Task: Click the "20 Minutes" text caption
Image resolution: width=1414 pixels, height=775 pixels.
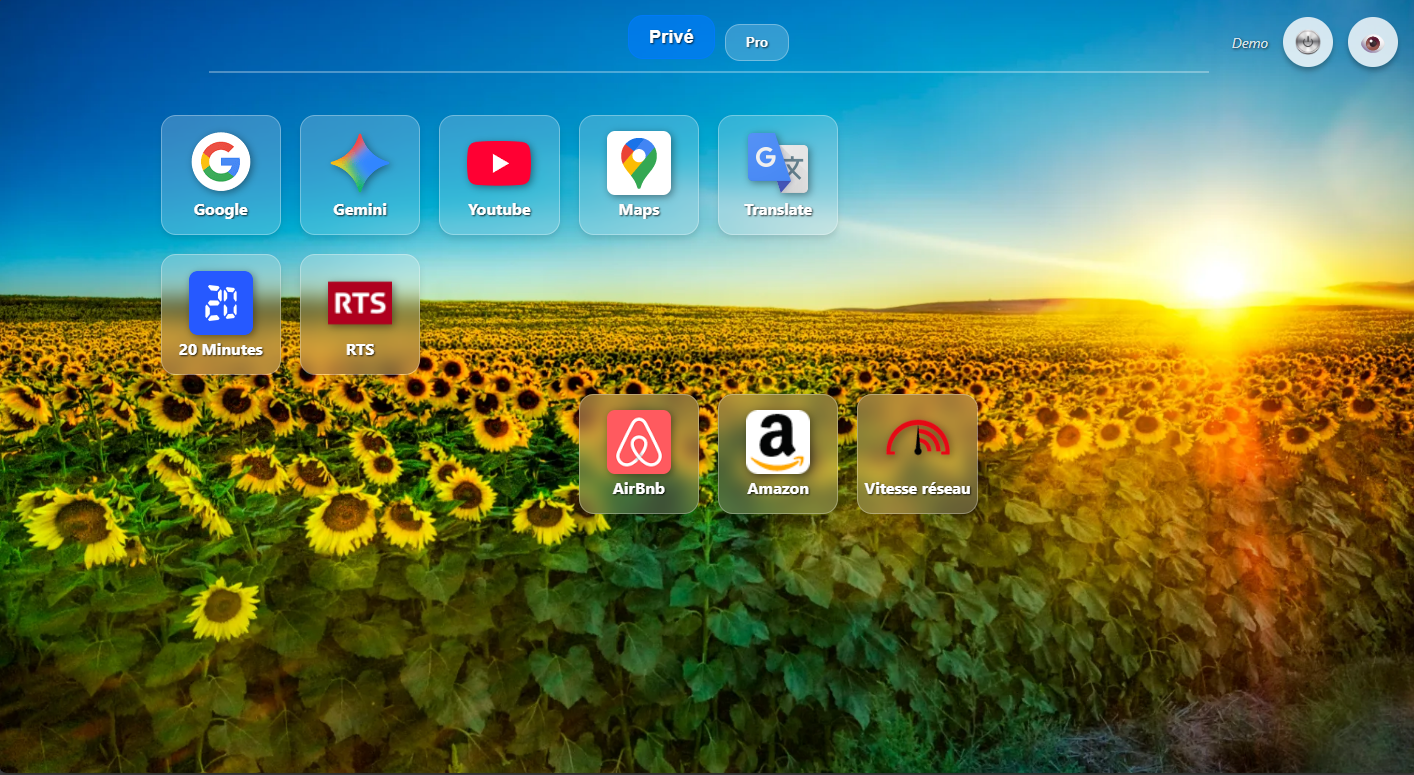Action: 221,350
